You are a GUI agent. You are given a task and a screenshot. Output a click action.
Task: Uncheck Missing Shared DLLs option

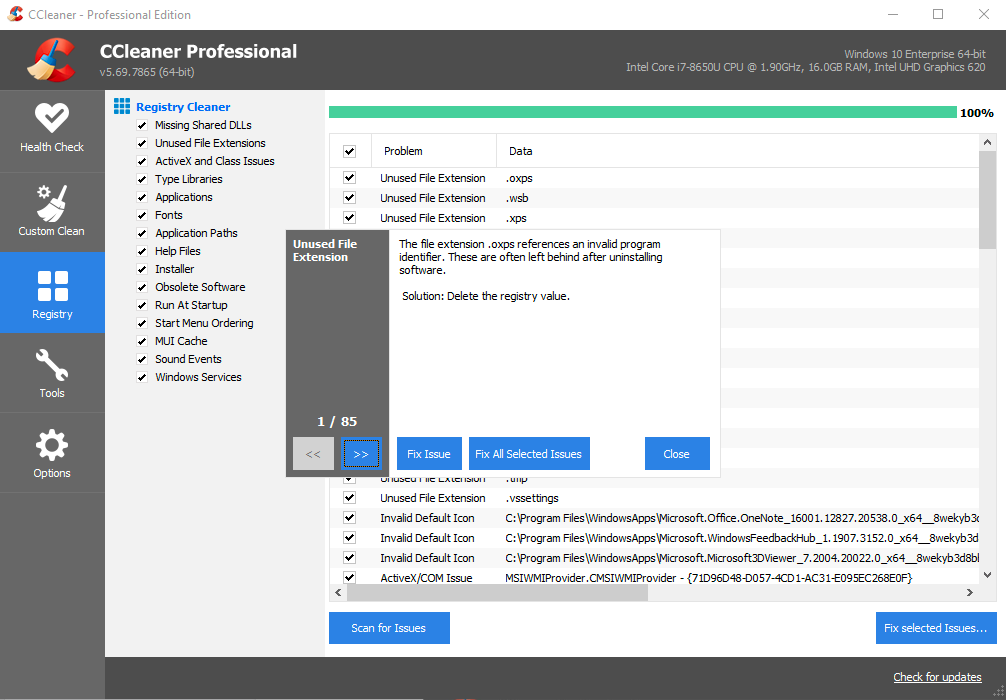pos(142,126)
